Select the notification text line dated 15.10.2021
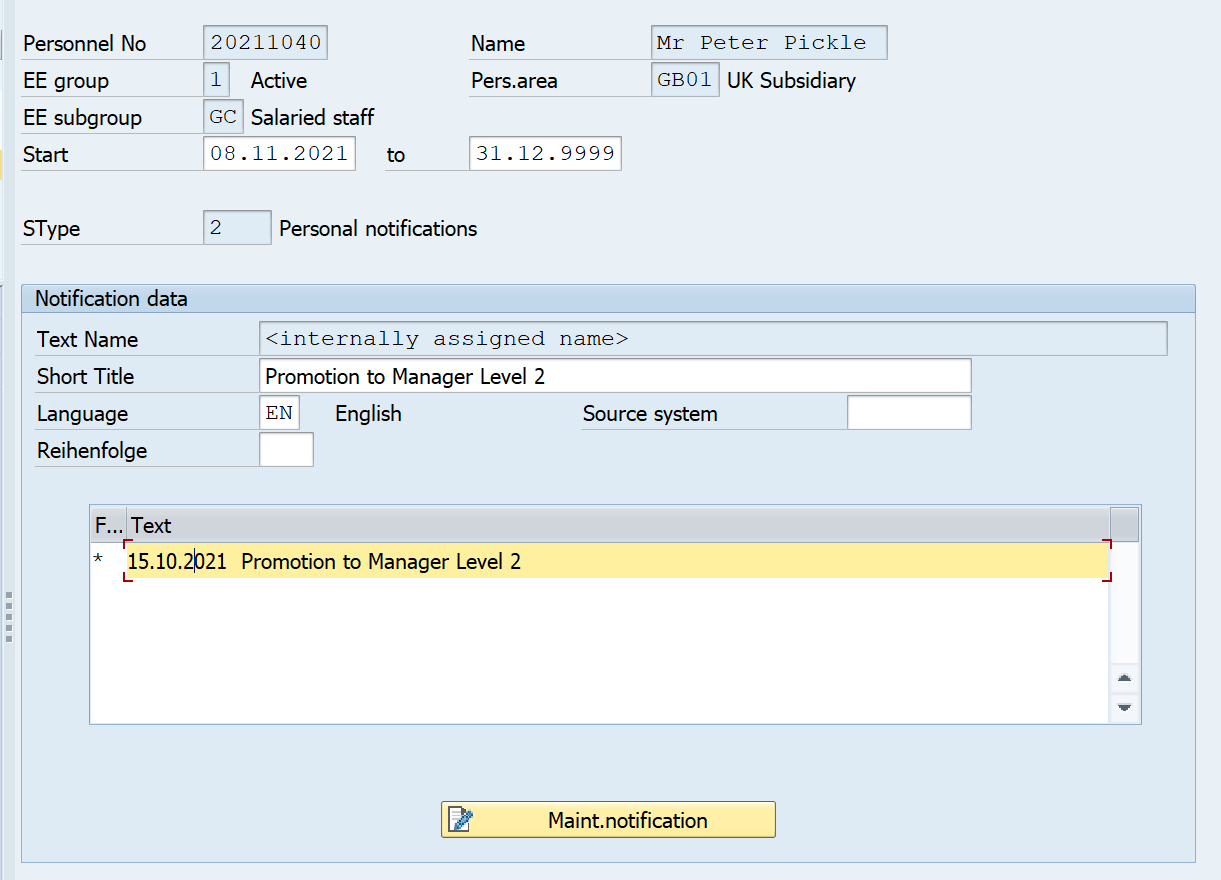Image resolution: width=1221 pixels, height=880 pixels. [x=618, y=561]
